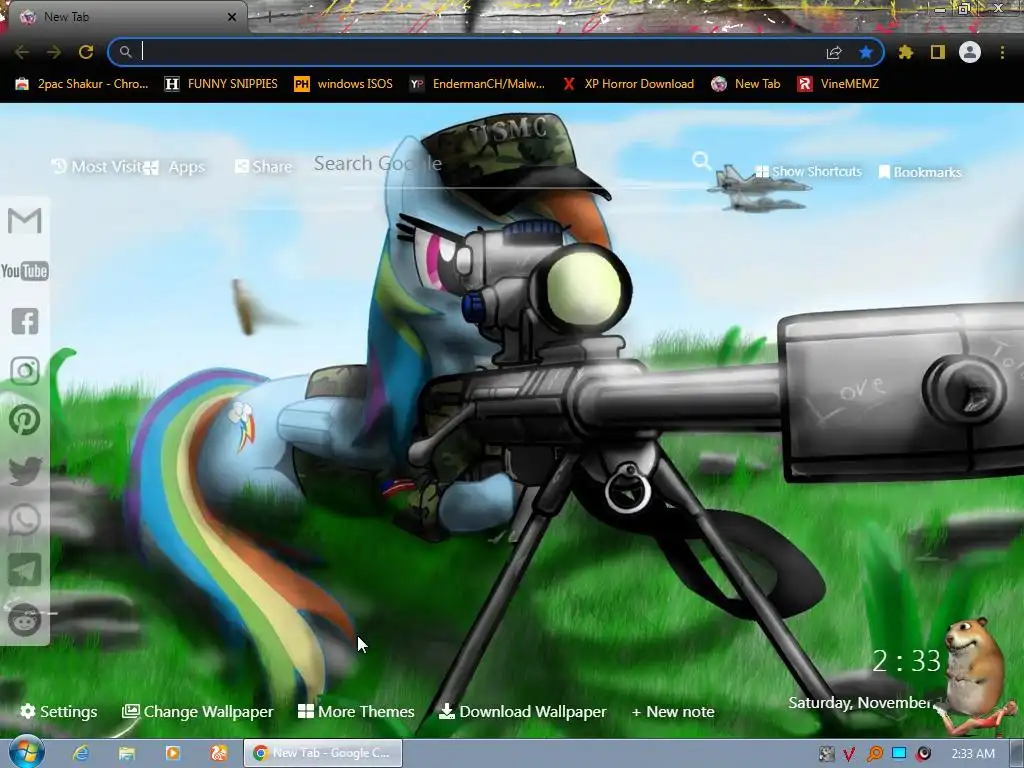Image resolution: width=1024 pixels, height=768 pixels.
Task: Click the 2:33 clock widget
Action: click(x=906, y=662)
